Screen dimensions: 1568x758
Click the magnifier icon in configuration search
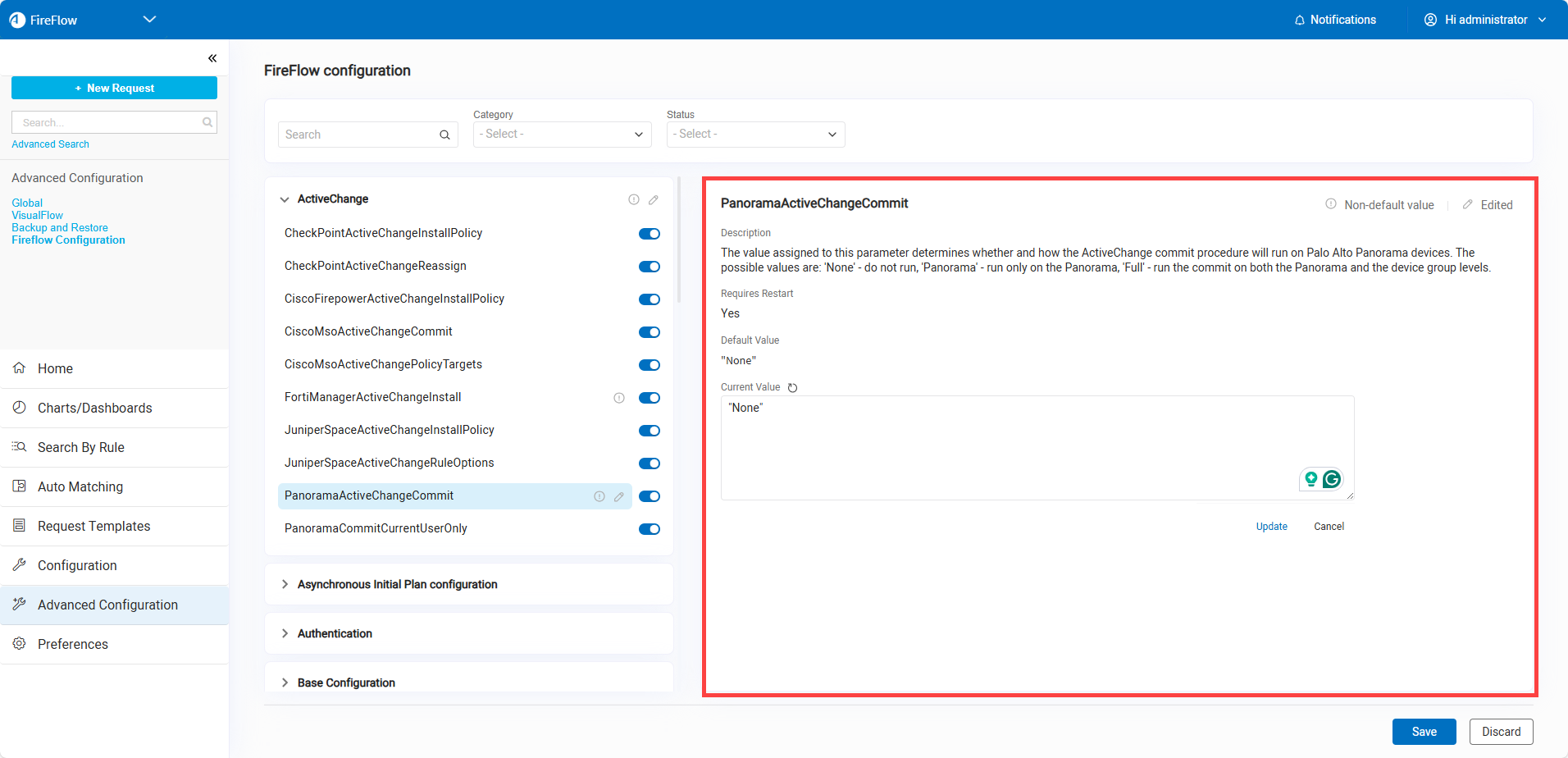click(444, 135)
